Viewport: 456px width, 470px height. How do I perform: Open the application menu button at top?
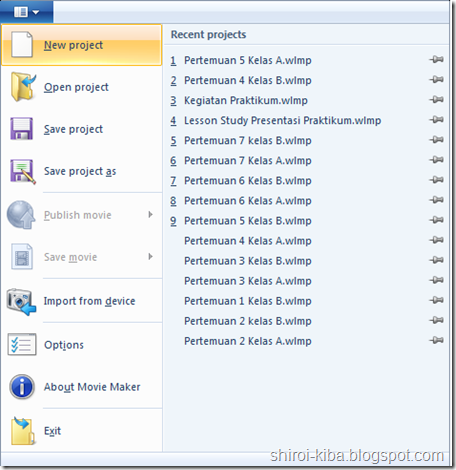coord(27,12)
